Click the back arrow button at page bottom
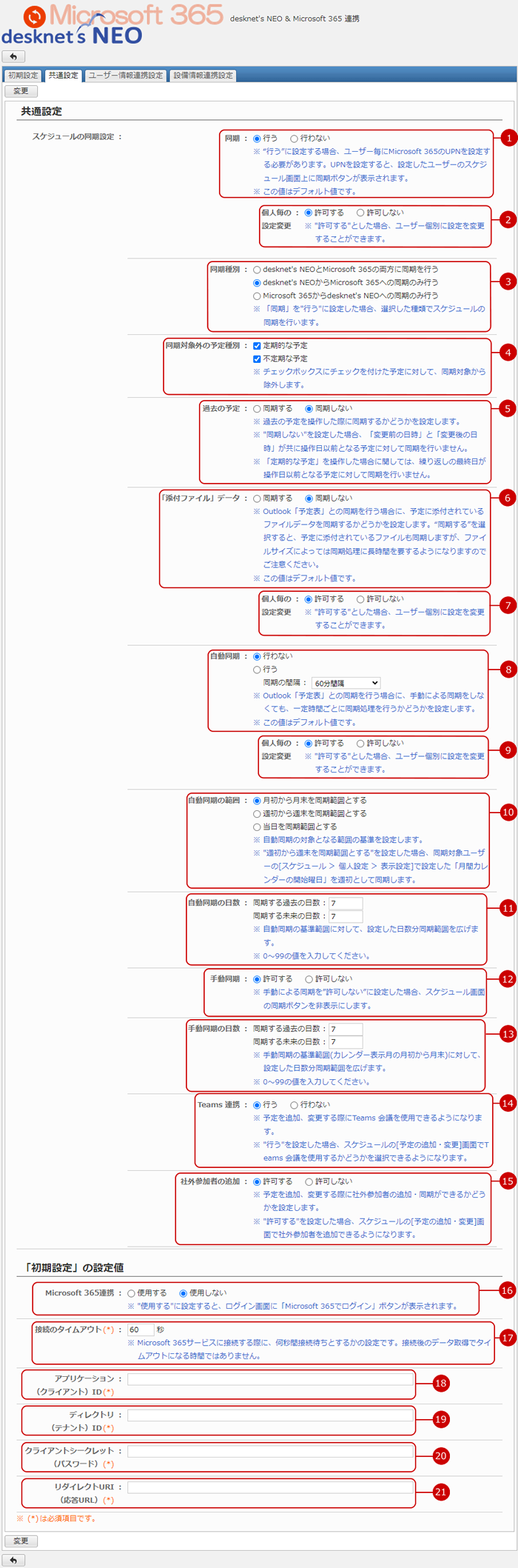Screen dimensions: 518x1568 pyautogui.click(x=13, y=1560)
